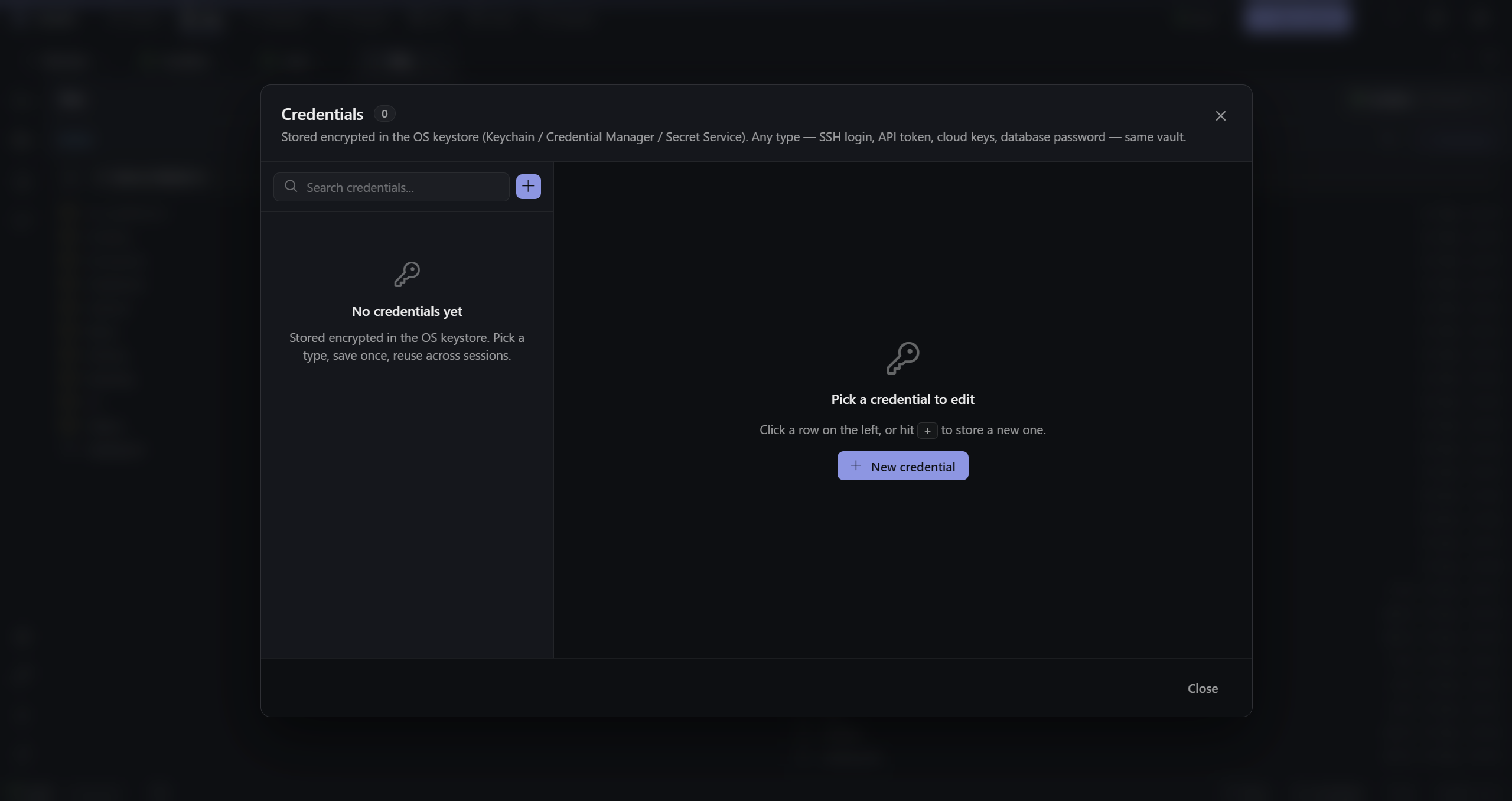Click the magnifier icon in the search box
Image resolution: width=1512 pixels, height=801 pixels.
point(291,187)
